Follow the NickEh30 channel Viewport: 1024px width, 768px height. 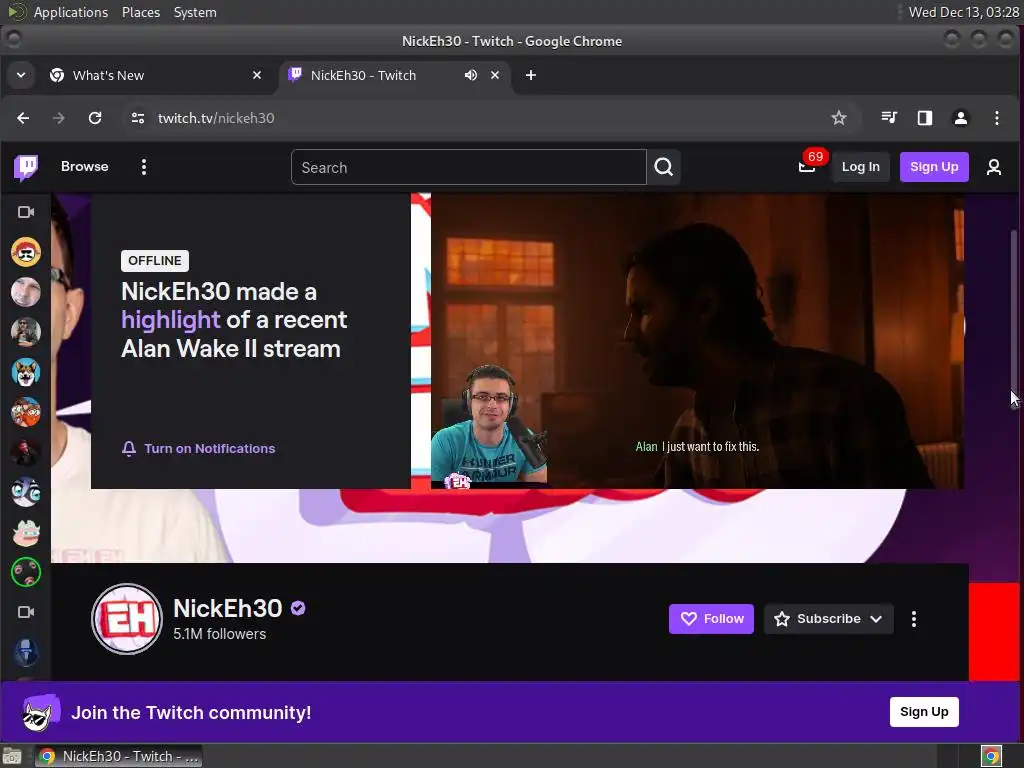click(x=711, y=618)
